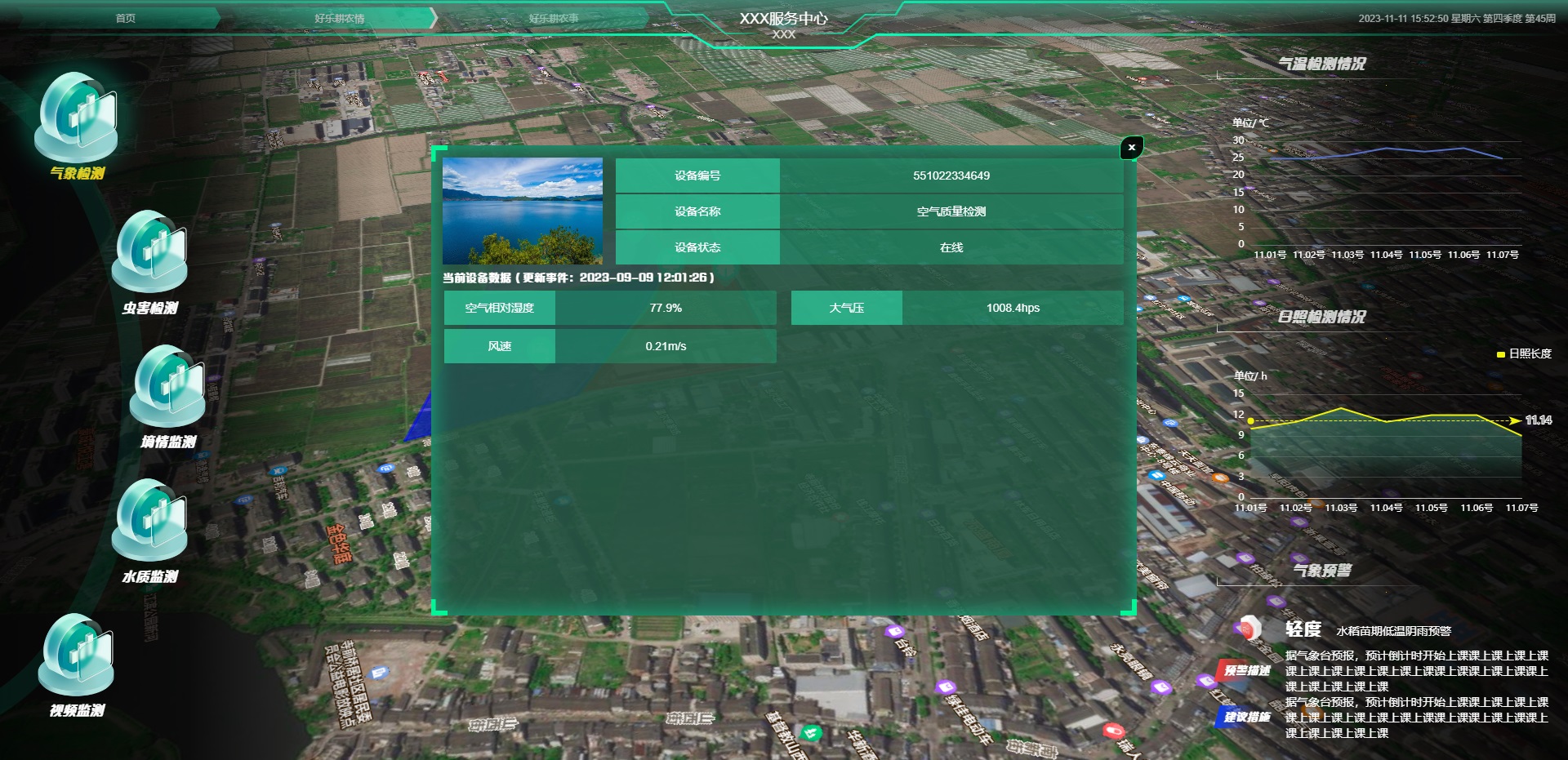The image size is (1568, 760).
Task: Click the 在线 device status value
Action: tap(951, 247)
